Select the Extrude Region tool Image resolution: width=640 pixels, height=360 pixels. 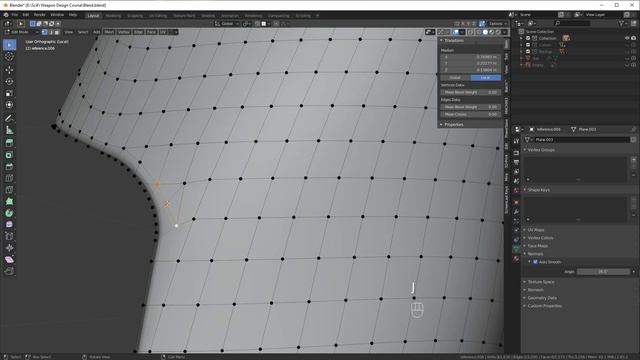9,143
